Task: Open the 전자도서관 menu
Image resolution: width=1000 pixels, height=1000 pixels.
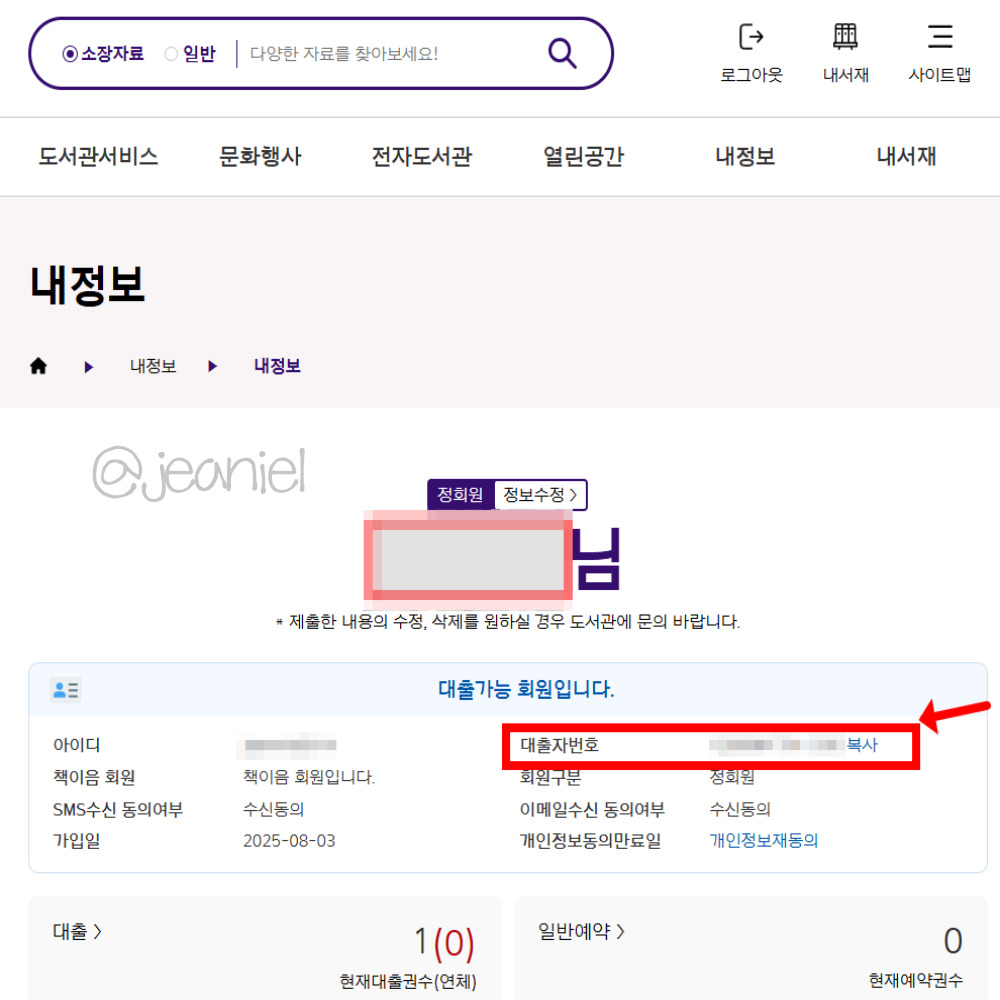Action: [420, 156]
